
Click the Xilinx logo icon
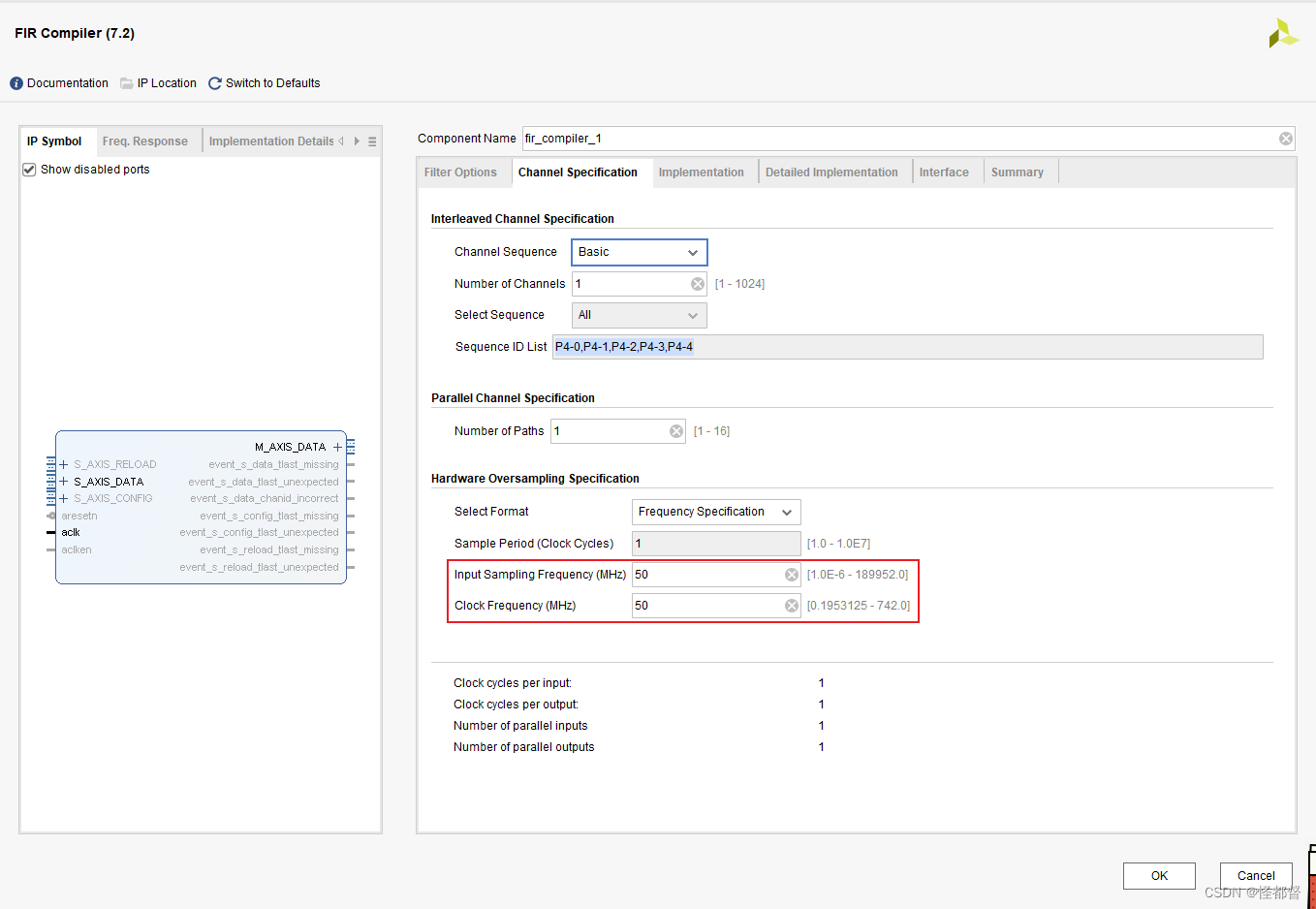1283,33
